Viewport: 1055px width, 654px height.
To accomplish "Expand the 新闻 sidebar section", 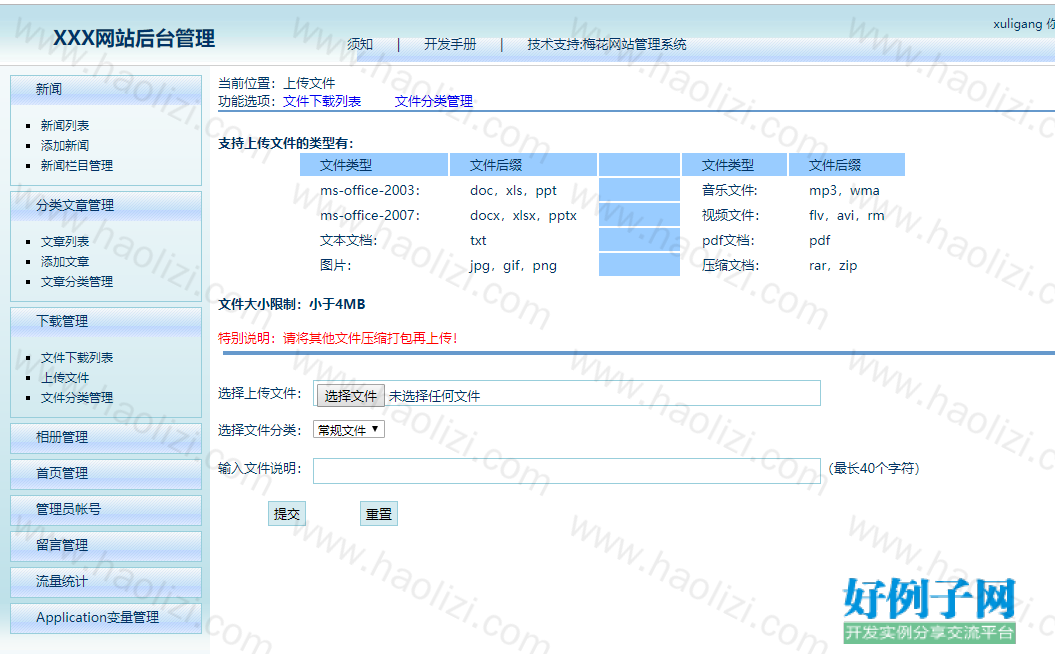I will pyautogui.click(x=106, y=89).
